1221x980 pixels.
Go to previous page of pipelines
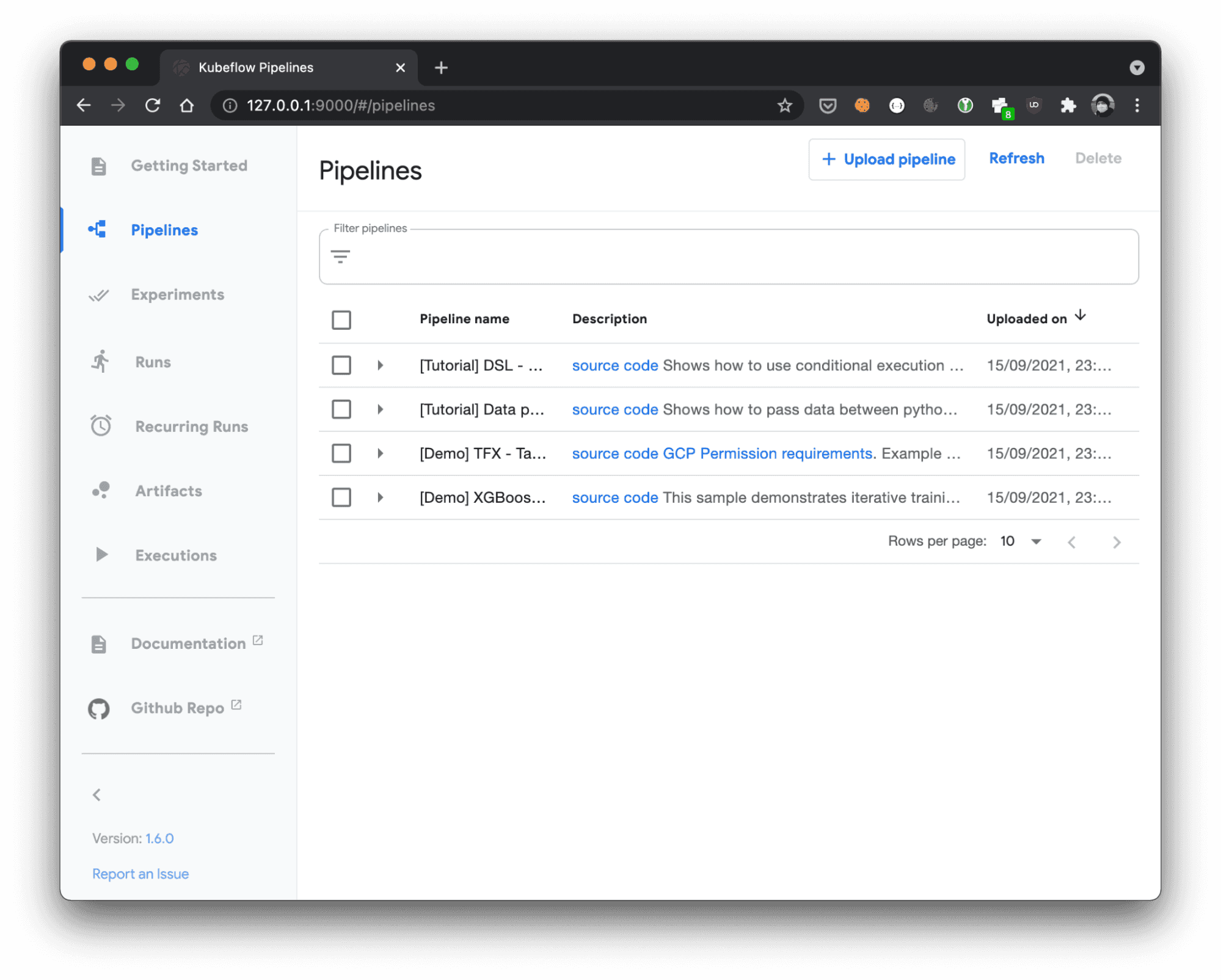coord(1071,542)
